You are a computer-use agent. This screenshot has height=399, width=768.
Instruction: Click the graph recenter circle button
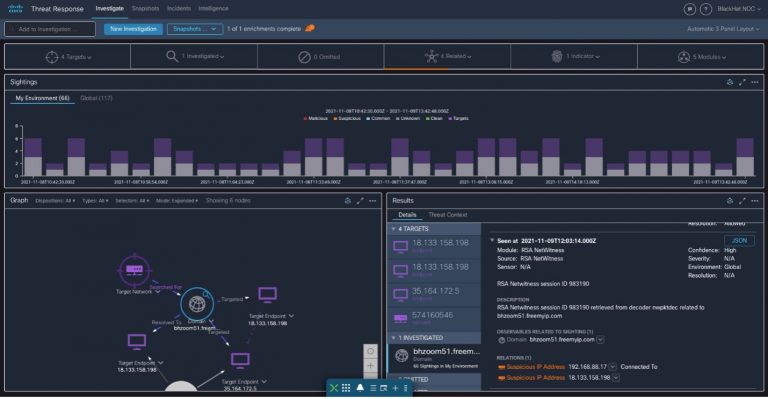370,351
